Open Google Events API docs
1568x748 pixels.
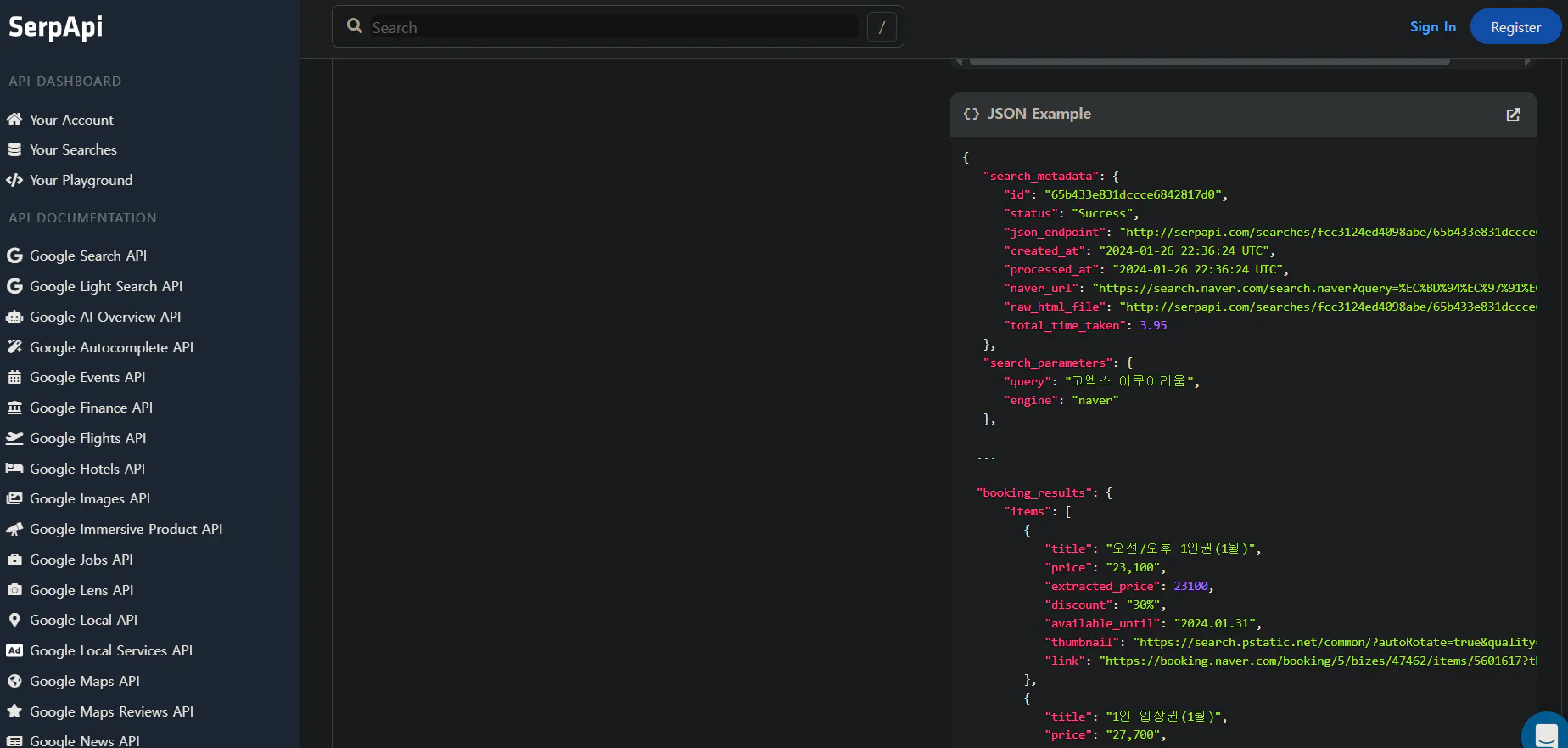pos(87,377)
